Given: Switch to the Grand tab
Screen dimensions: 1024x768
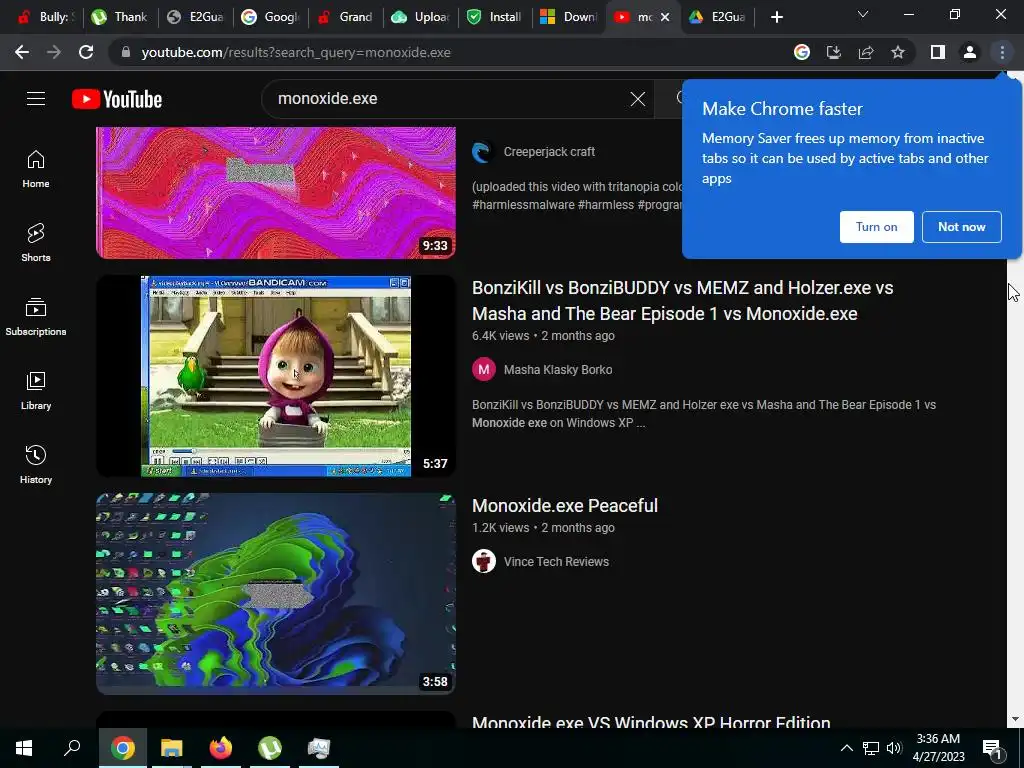Looking at the screenshot, I should tap(345, 17).
